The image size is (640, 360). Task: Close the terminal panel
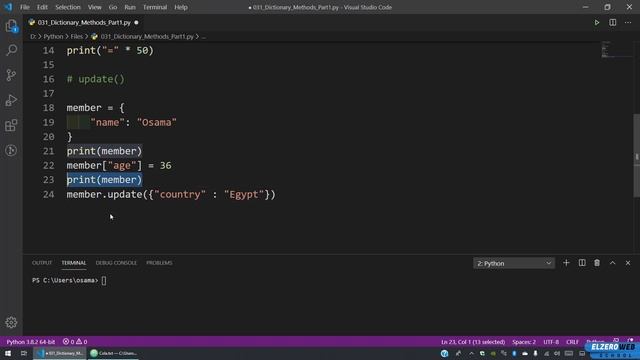tap(628, 263)
